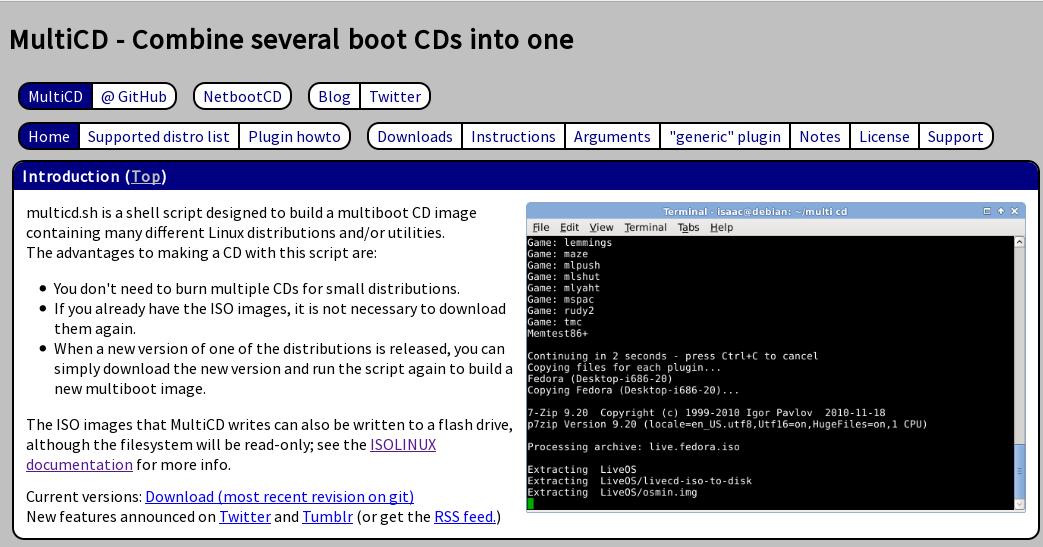Open Help menu in terminal screenshot
Viewport: 1043px width, 547px height.
point(721,228)
